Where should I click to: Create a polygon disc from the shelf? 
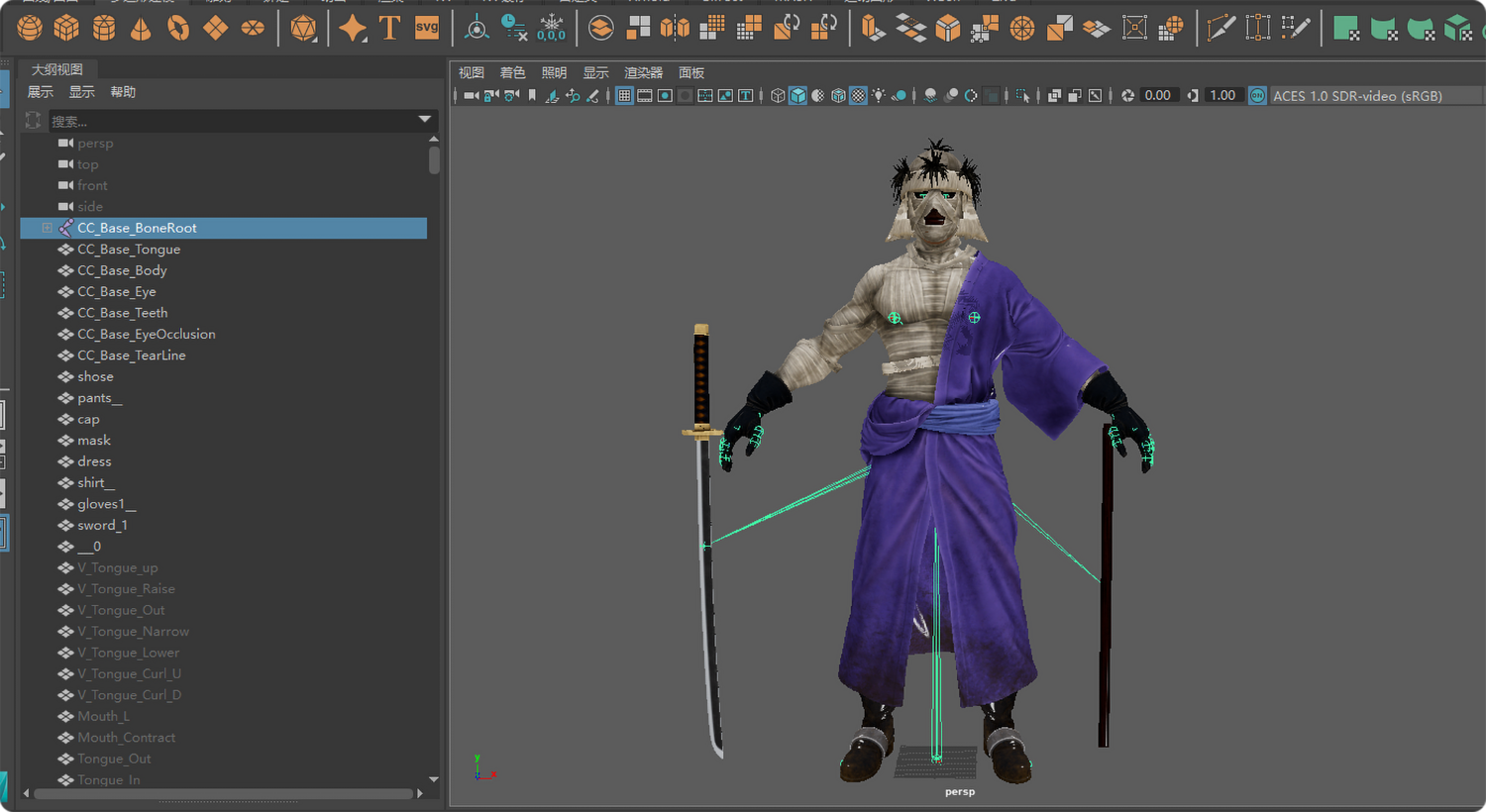pyautogui.click(x=253, y=28)
